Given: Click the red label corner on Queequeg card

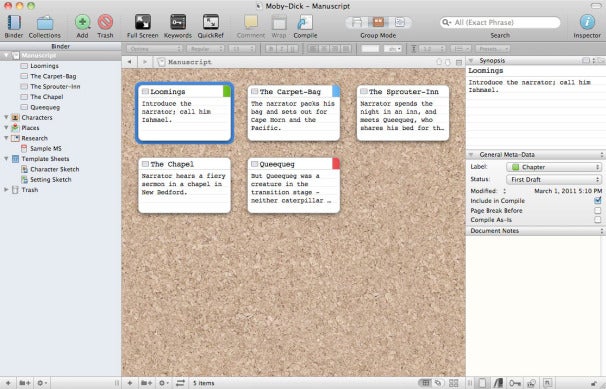Looking at the screenshot, I should [336, 163].
